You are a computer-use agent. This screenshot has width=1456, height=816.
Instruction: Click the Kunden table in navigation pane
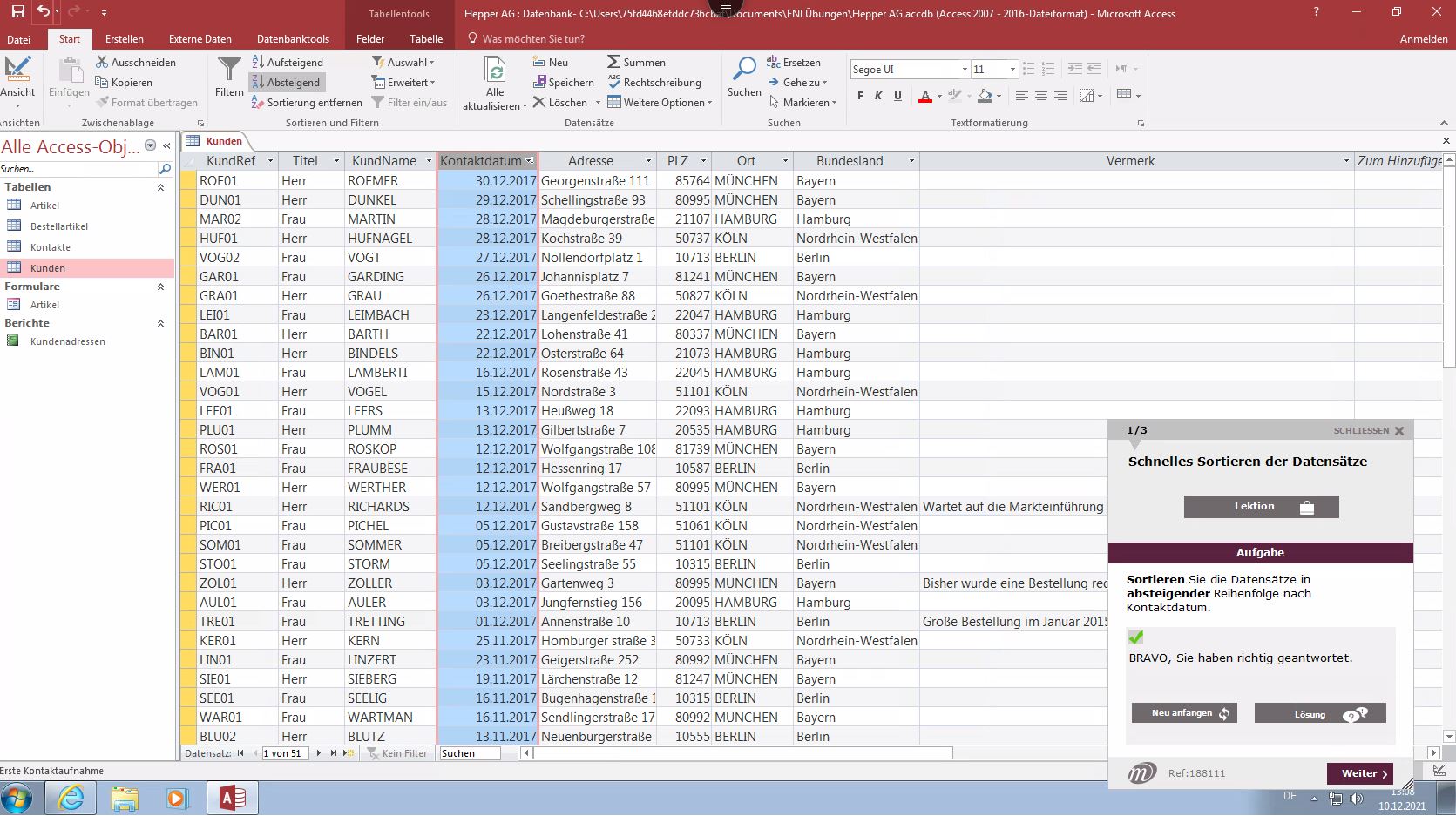click(x=87, y=268)
